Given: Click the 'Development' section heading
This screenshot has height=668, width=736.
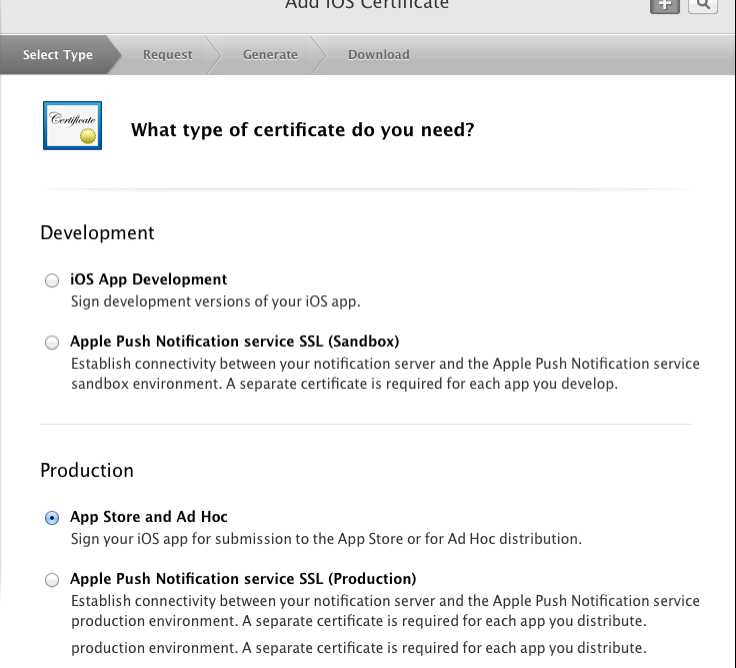Looking at the screenshot, I should click(97, 233).
